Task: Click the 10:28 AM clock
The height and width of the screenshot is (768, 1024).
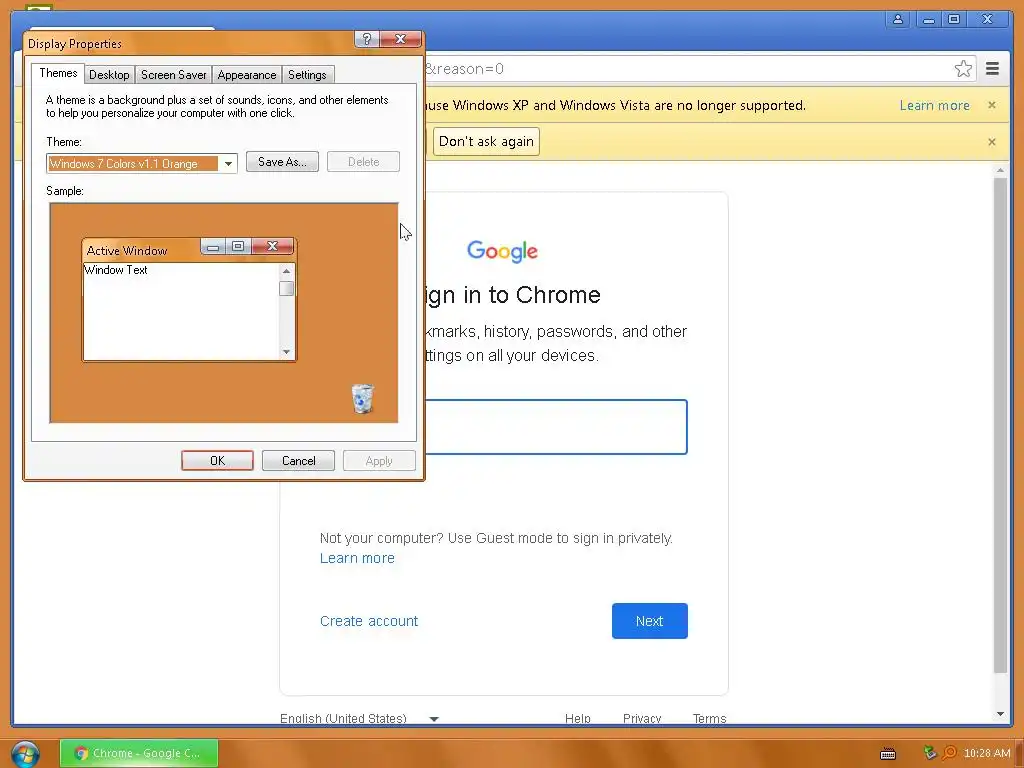Action: [987, 753]
